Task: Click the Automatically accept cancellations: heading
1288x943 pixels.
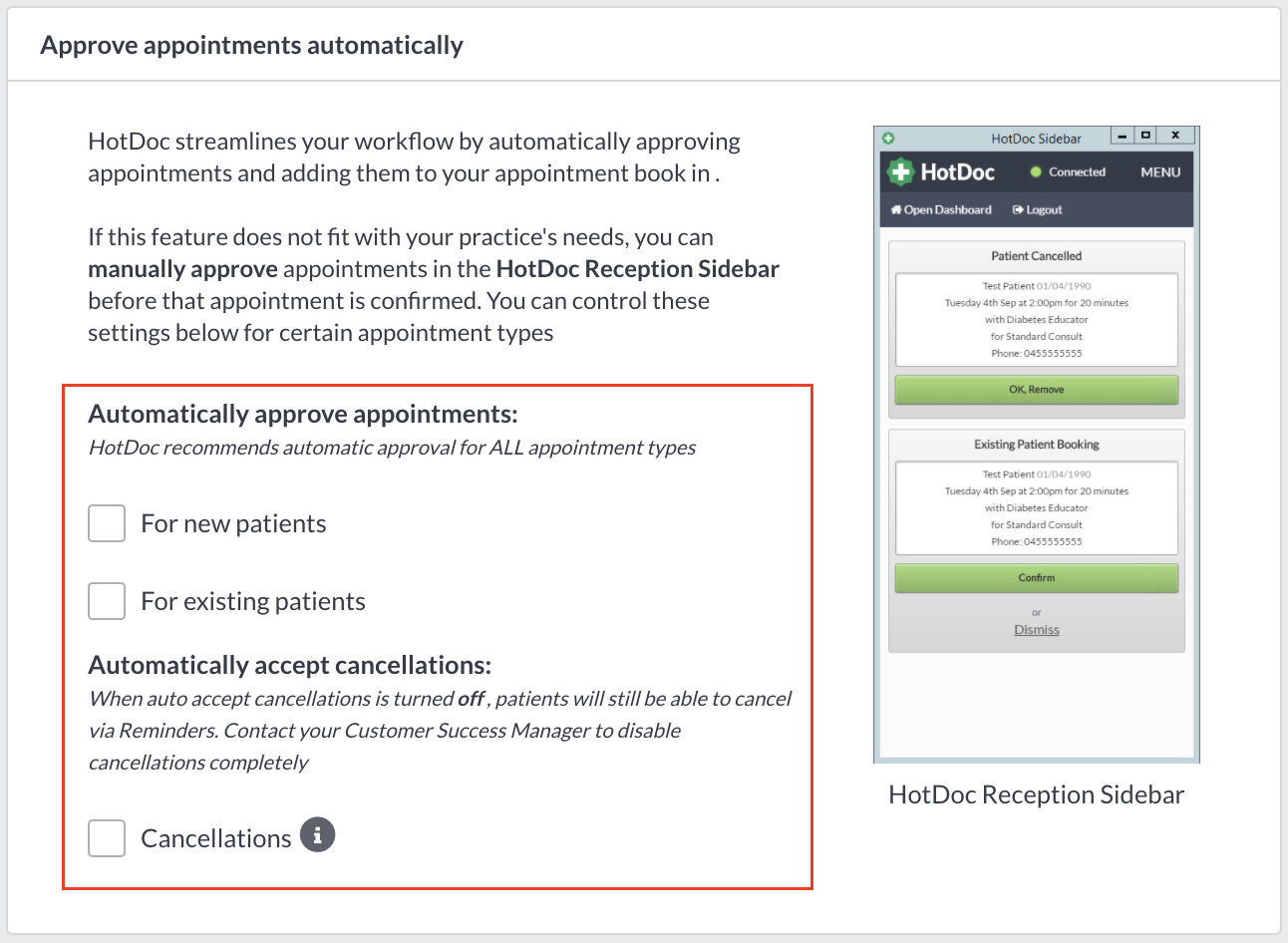Action: pyautogui.click(x=290, y=665)
